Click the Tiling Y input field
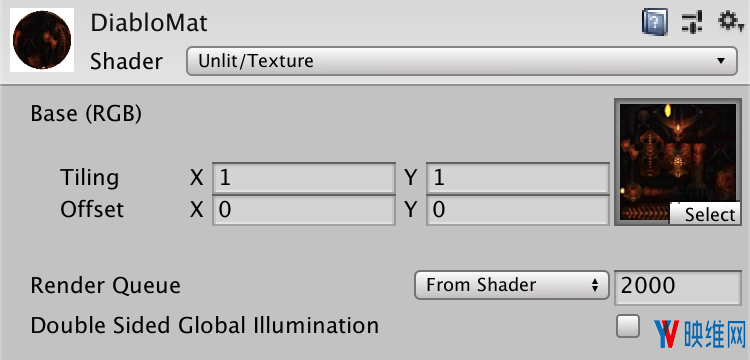 [518, 178]
